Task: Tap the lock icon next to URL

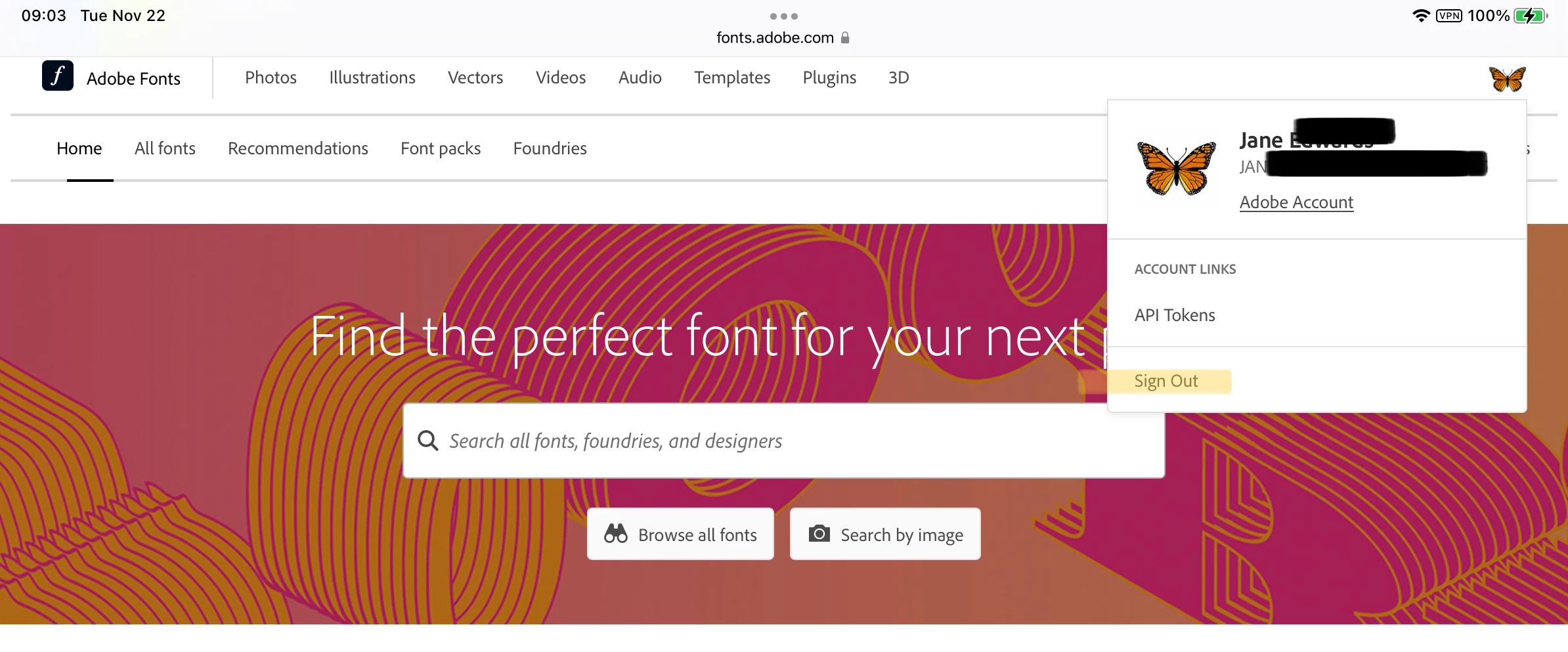Action: pyautogui.click(x=845, y=37)
